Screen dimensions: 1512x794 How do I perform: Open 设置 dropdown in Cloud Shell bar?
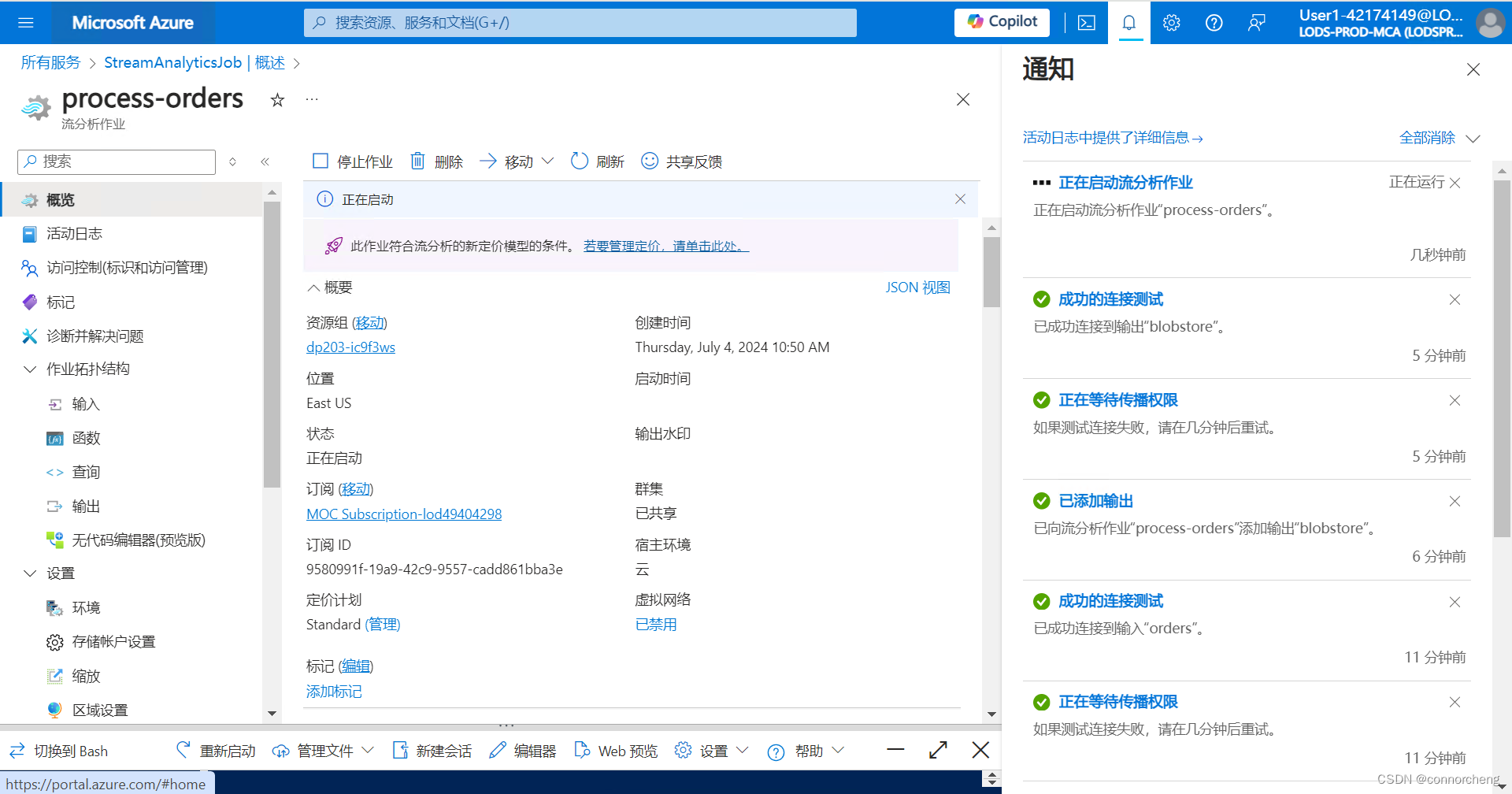point(712,751)
